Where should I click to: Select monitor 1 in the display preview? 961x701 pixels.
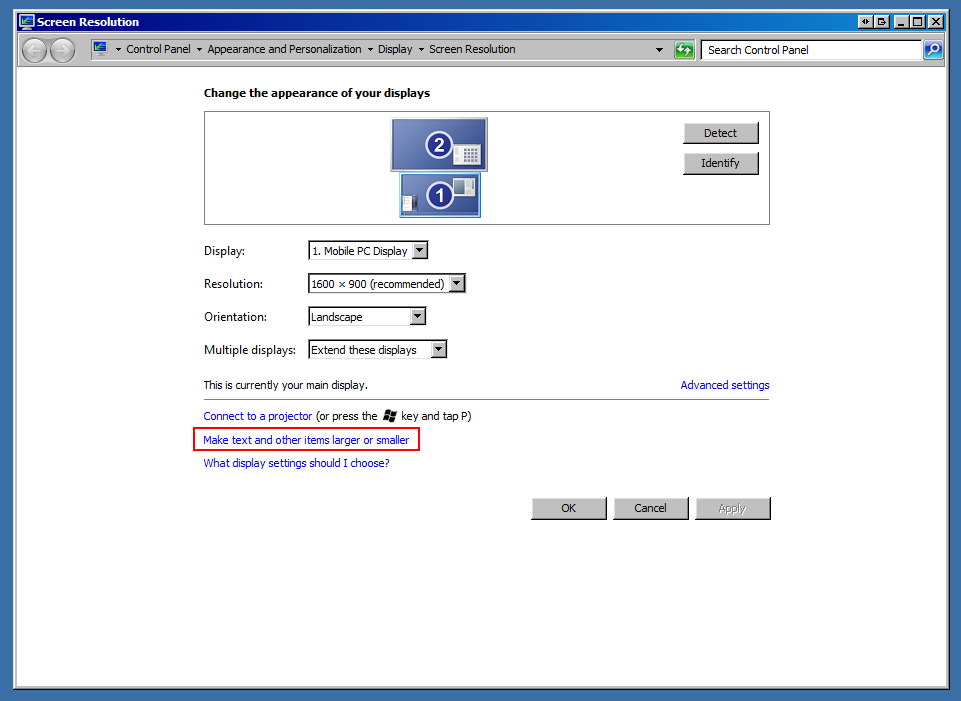click(440, 195)
